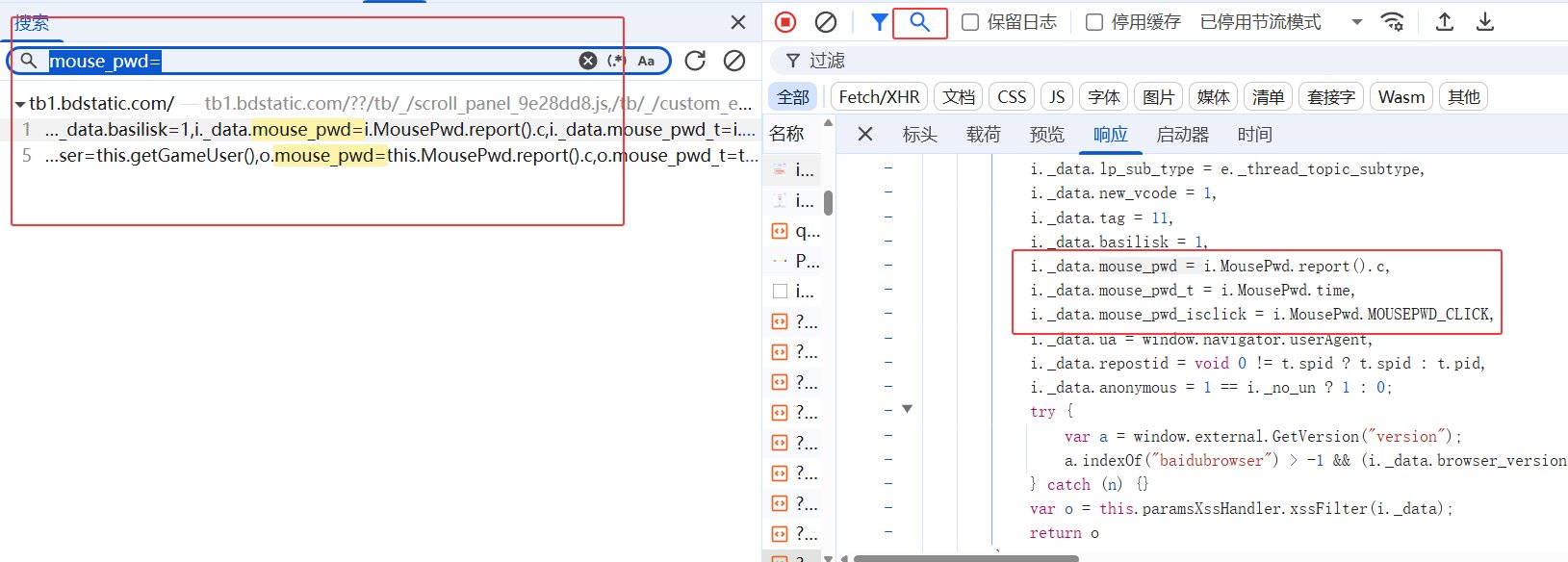Click the i._data.new_vcode code line
The height and width of the screenshot is (562, 1568).
(x=1123, y=193)
